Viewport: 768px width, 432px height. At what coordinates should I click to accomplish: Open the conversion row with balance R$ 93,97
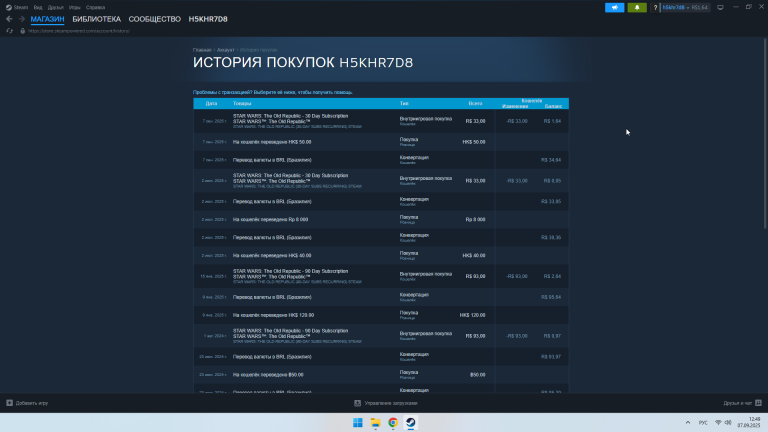pos(381,357)
